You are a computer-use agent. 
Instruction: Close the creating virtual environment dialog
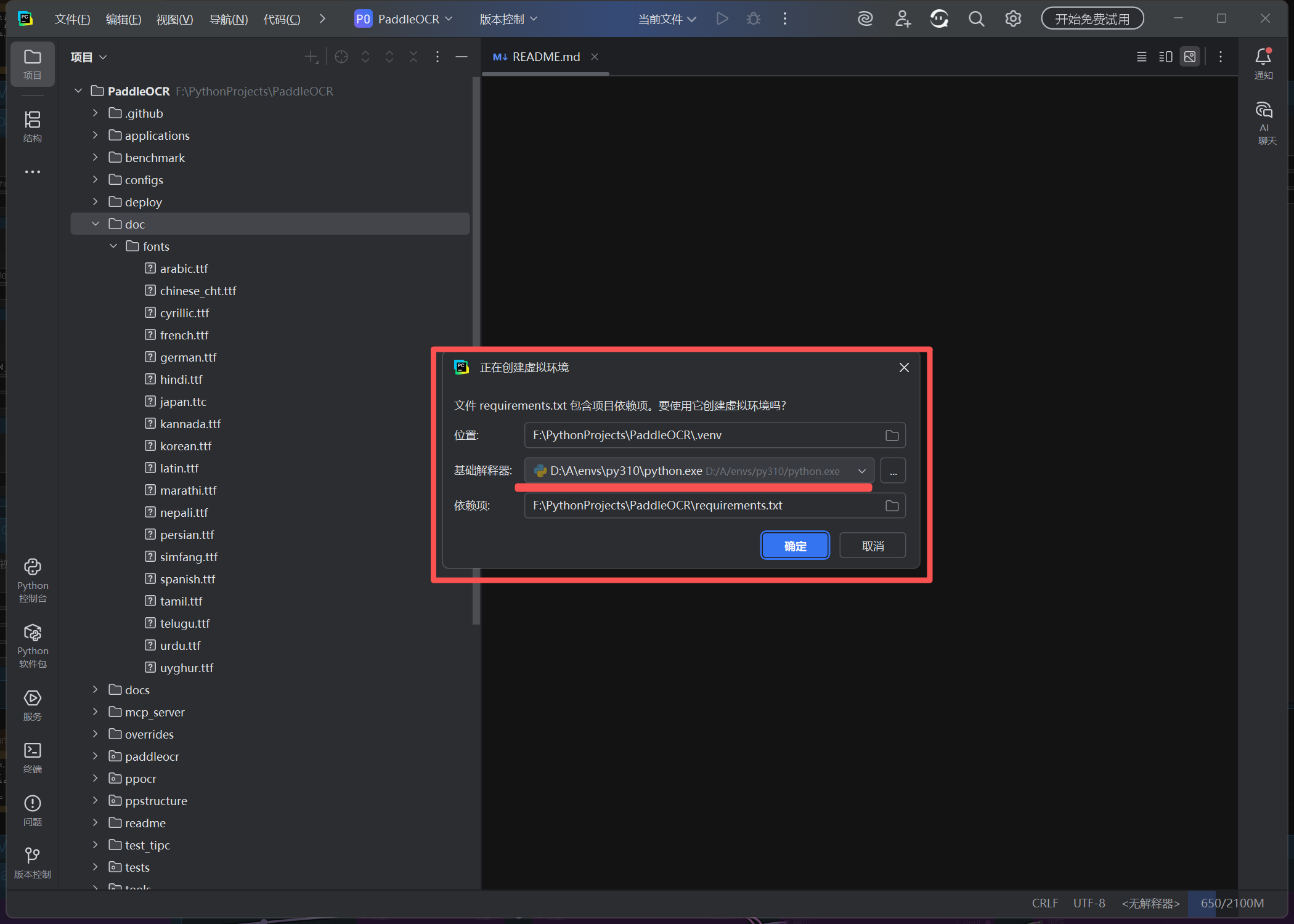pyautogui.click(x=904, y=368)
